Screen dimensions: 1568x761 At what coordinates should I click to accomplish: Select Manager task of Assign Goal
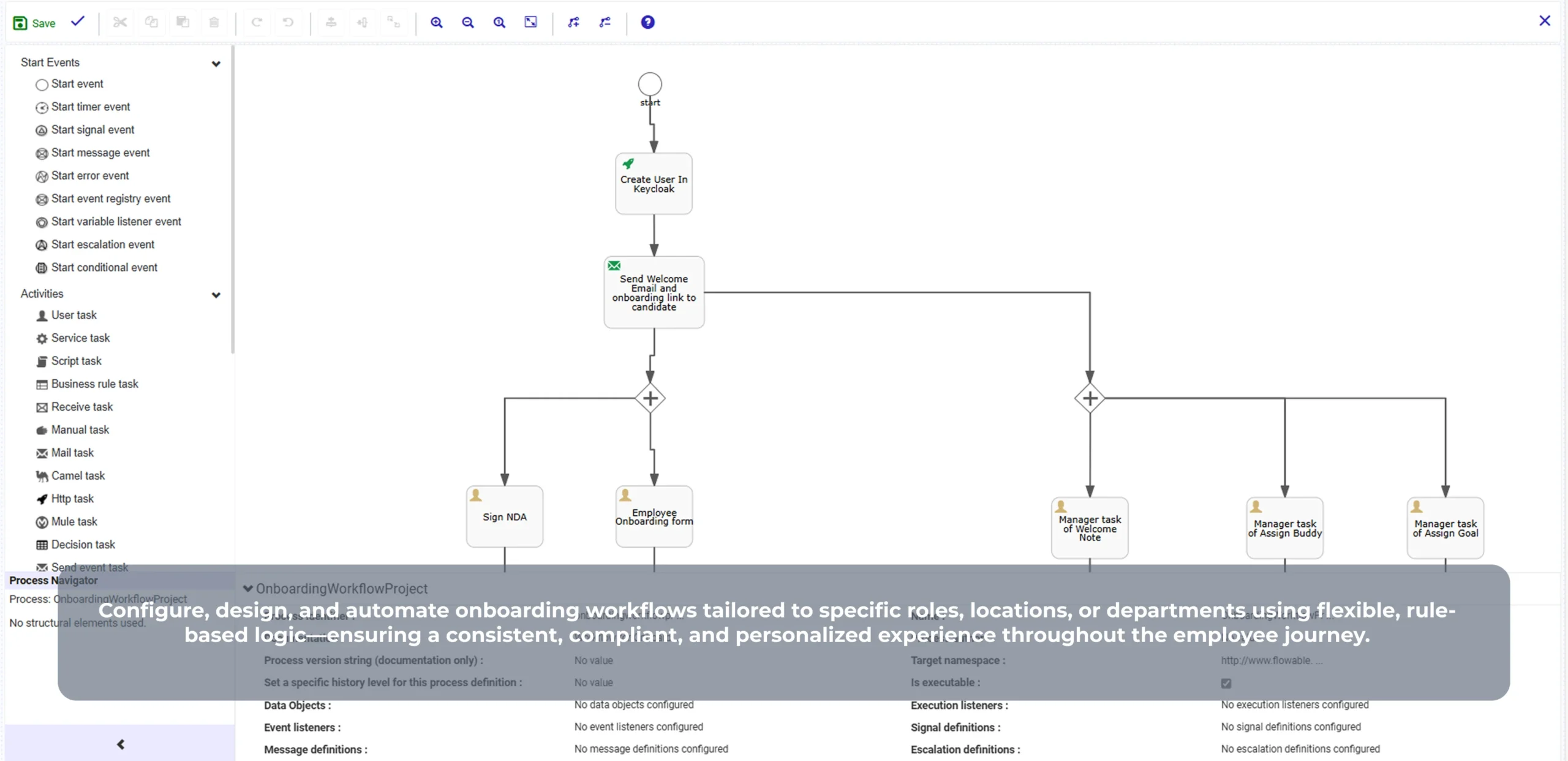(x=1445, y=528)
